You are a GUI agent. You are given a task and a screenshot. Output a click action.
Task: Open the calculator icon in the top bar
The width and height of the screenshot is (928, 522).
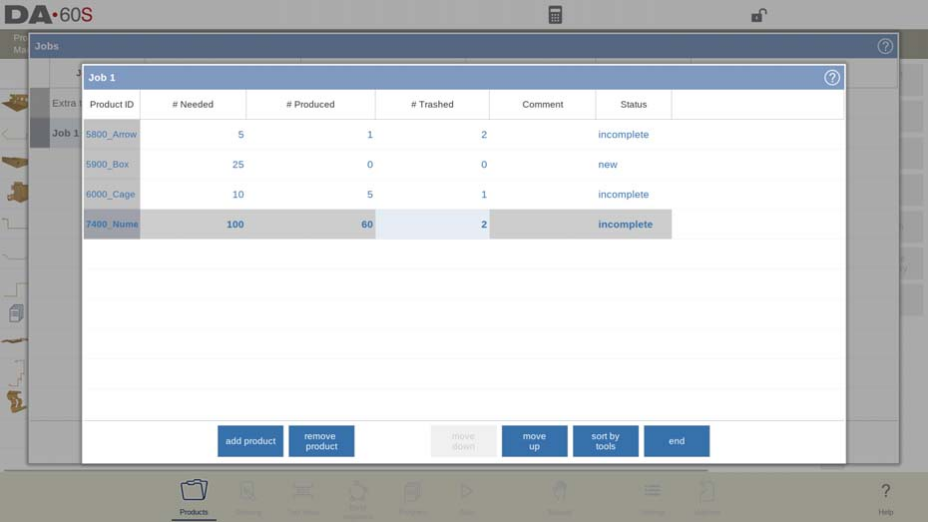pos(555,15)
